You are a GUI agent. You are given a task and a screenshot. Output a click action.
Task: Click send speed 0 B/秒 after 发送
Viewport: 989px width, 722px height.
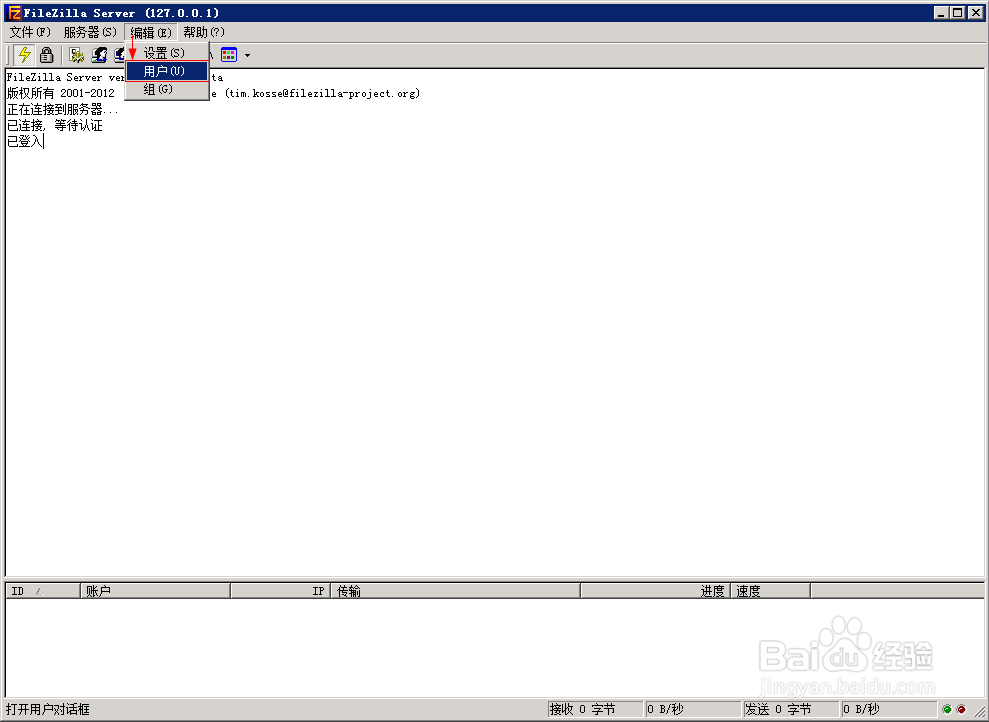(861, 709)
